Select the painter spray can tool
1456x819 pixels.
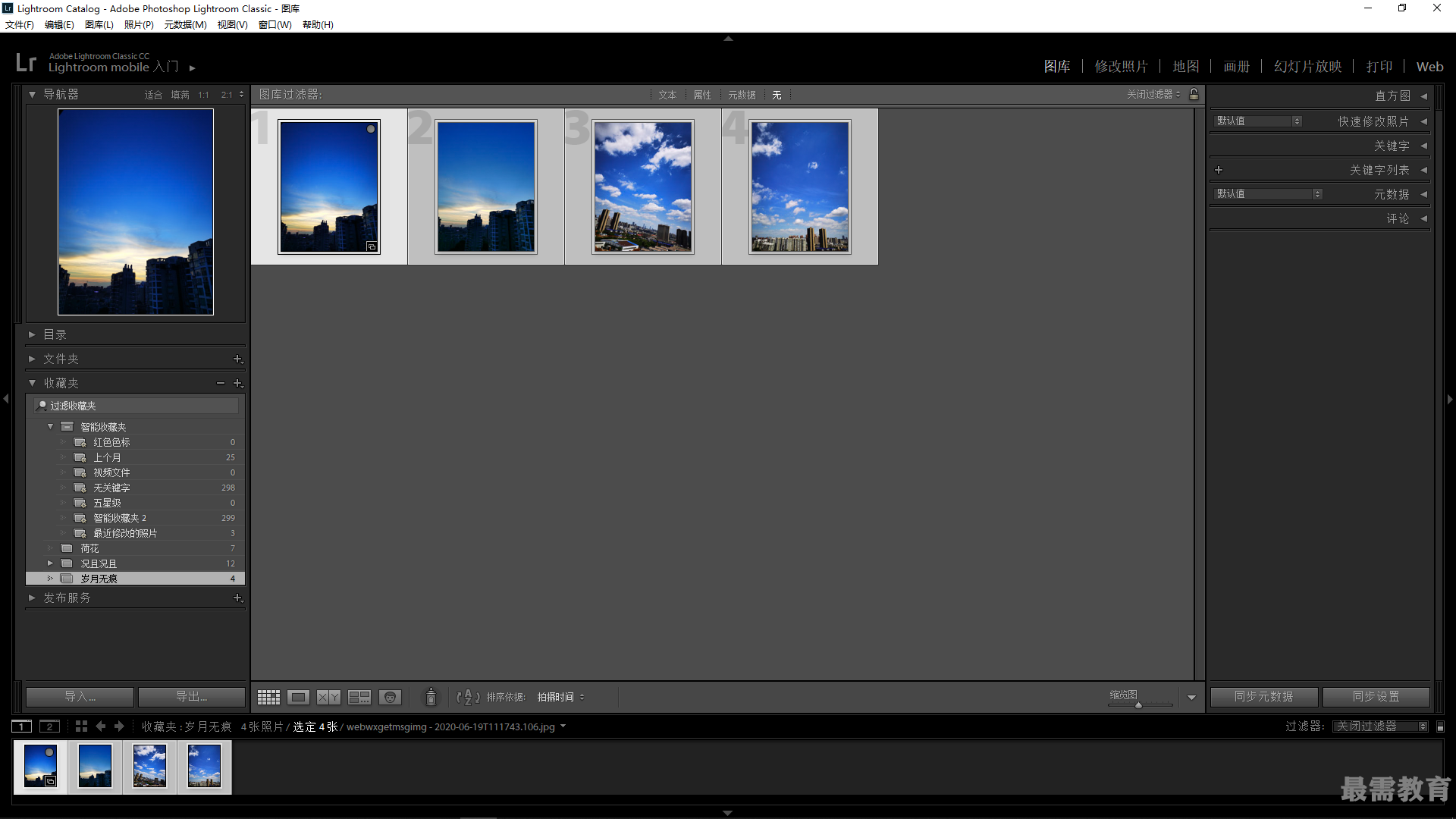[x=431, y=697]
